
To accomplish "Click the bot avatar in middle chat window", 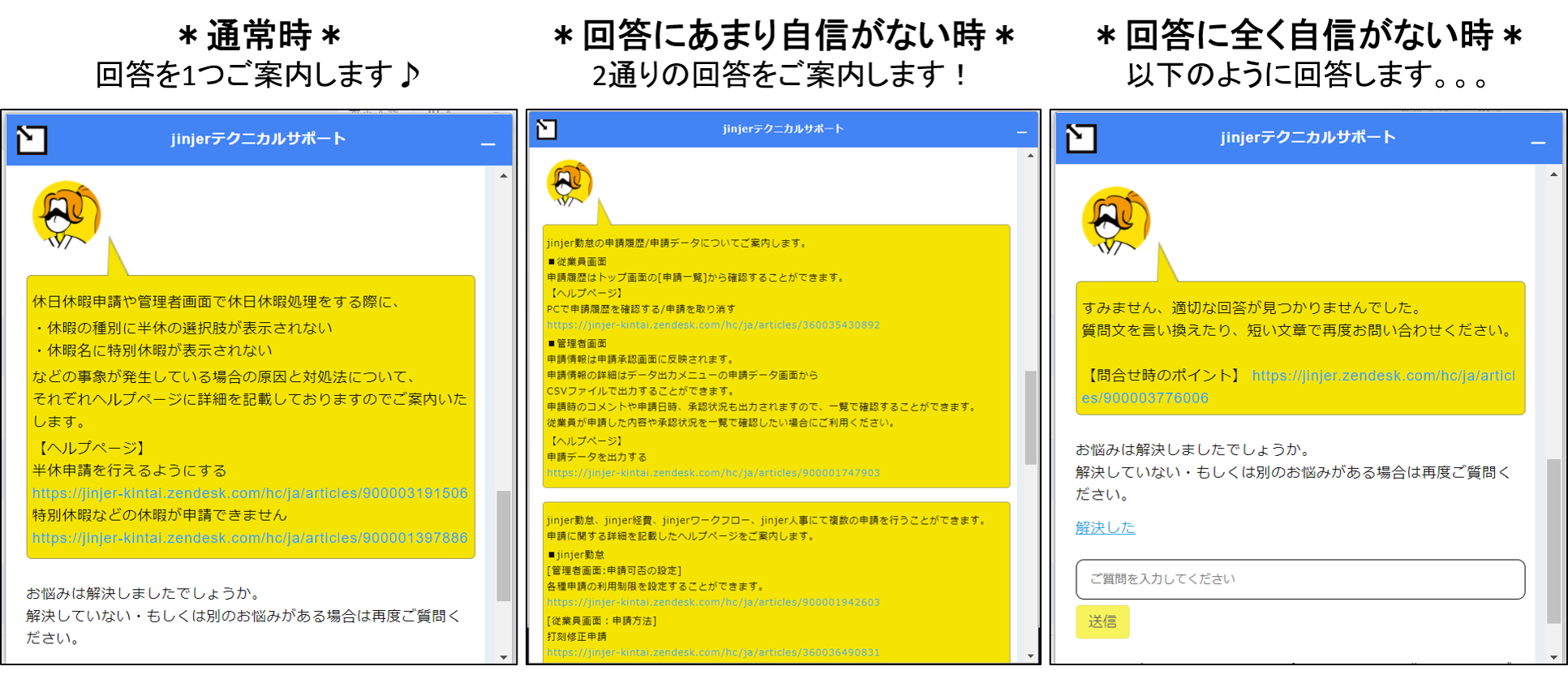I will tap(569, 183).
